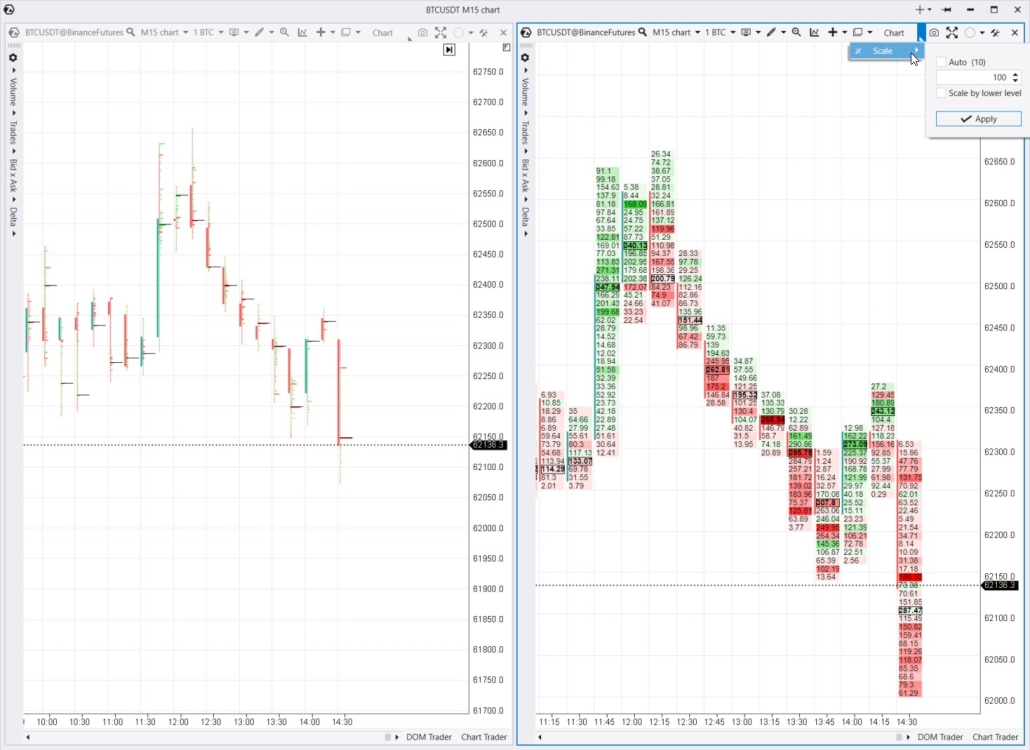The height and width of the screenshot is (750, 1030).
Task: Expand the Volume section in left sidebar
Action: pyautogui.click(x=13, y=92)
